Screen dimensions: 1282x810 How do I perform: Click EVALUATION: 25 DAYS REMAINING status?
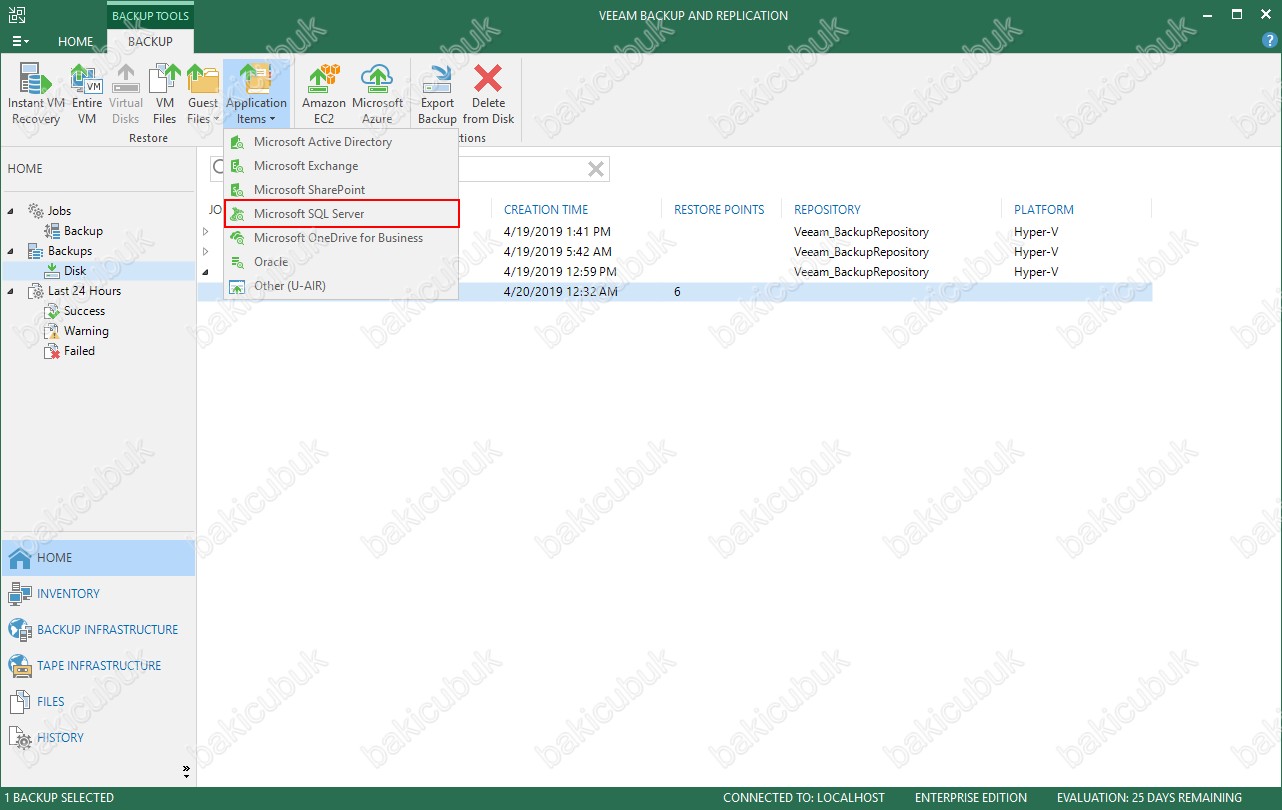(x=1149, y=798)
